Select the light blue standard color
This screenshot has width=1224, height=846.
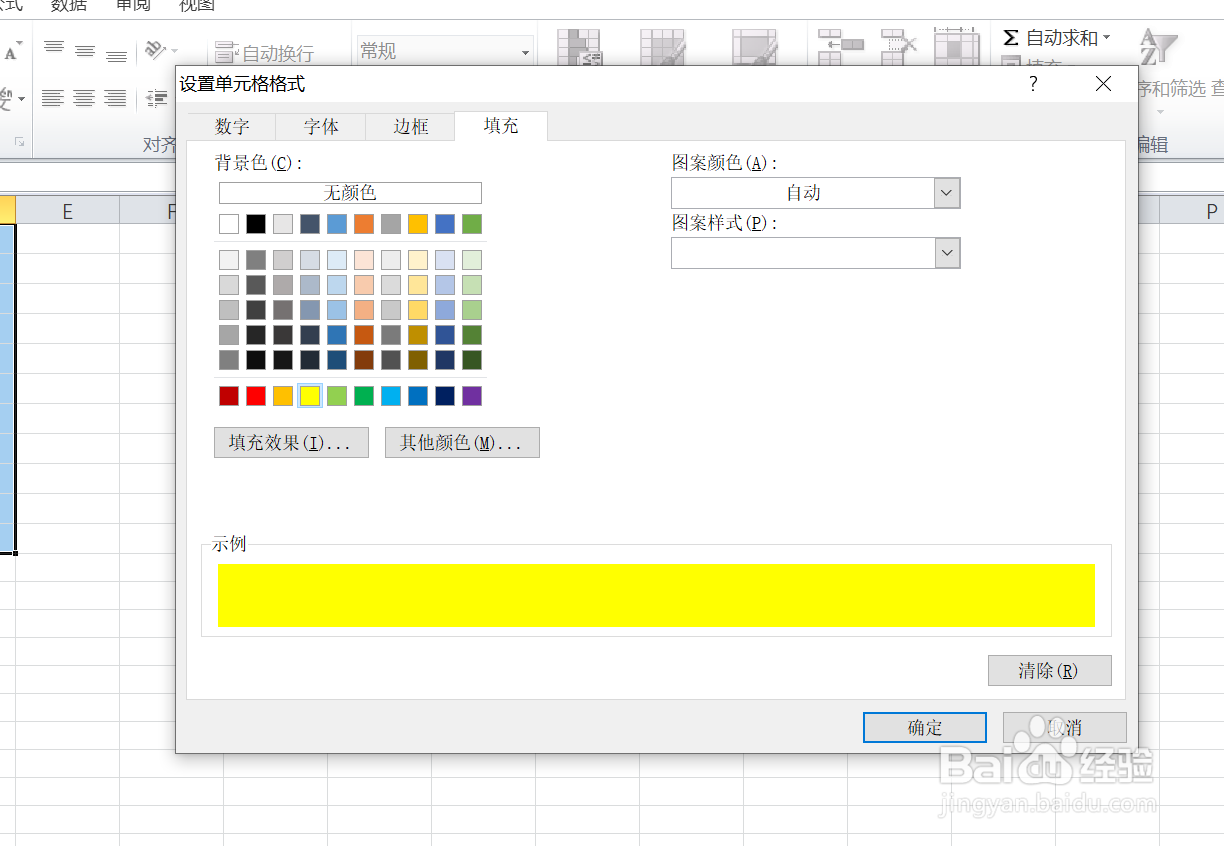[x=391, y=396]
